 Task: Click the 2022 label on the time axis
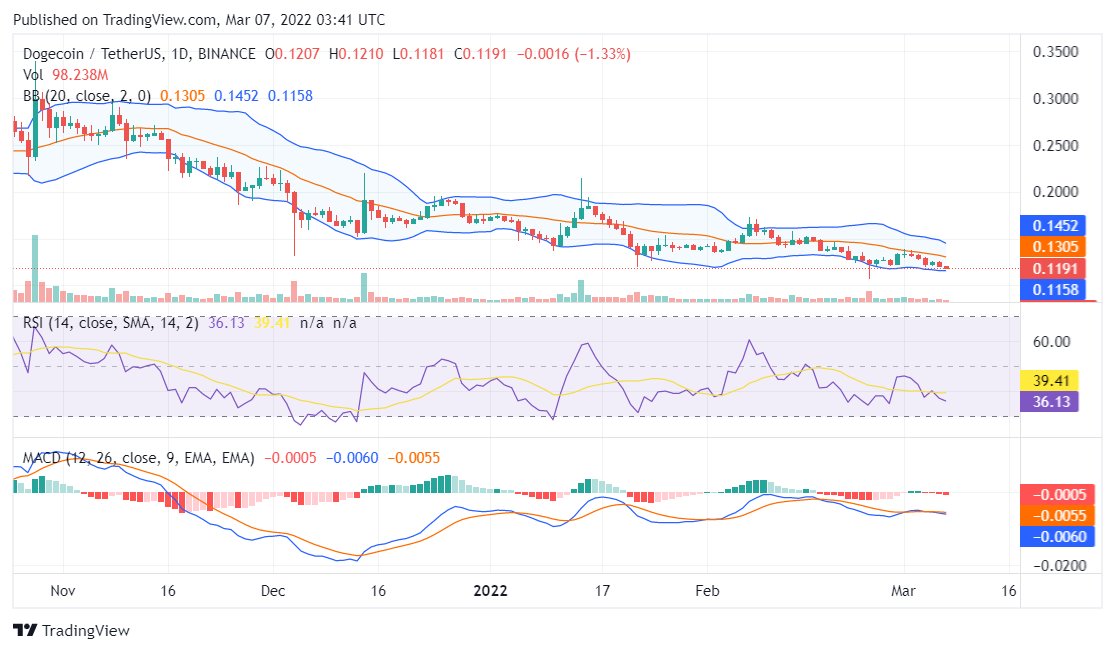pyautogui.click(x=491, y=590)
